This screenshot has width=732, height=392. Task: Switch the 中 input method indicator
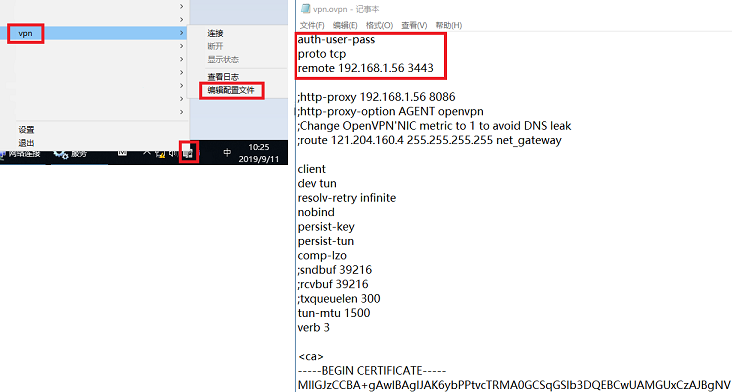pyautogui.click(x=227, y=153)
